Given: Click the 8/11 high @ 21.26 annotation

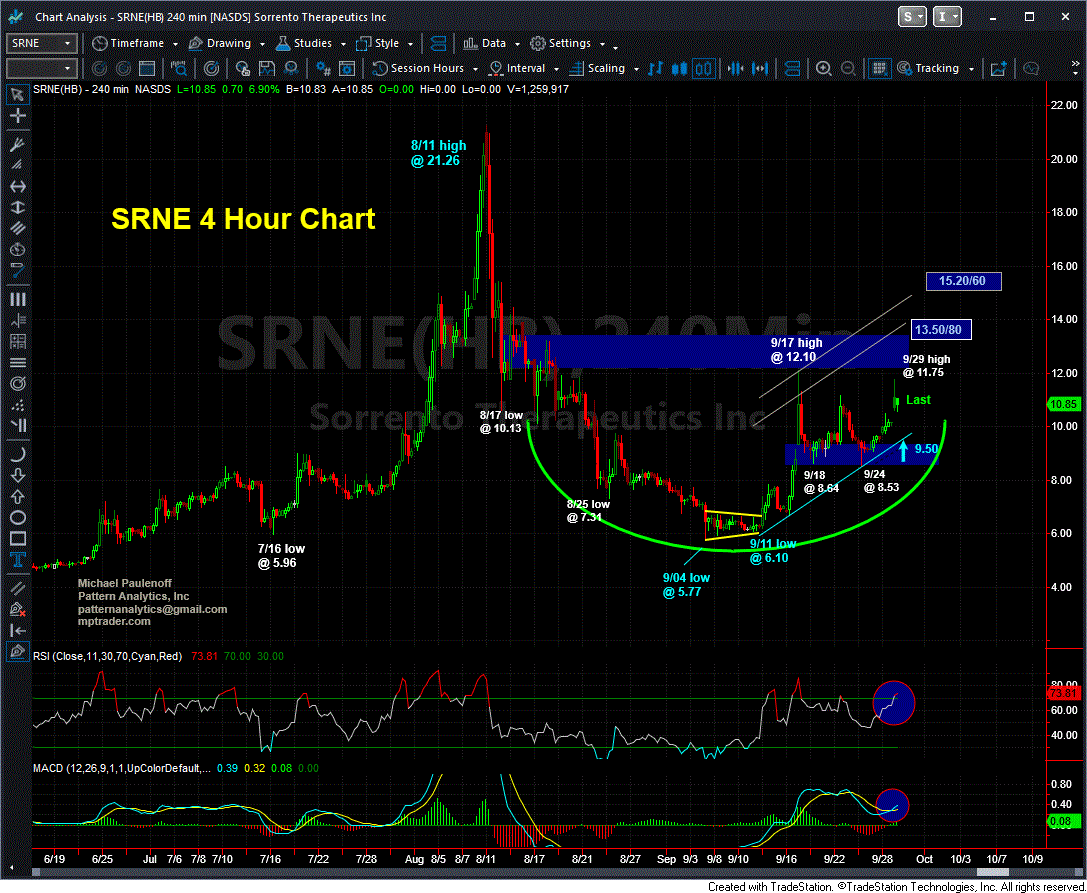Looking at the screenshot, I should (x=439, y=153).
